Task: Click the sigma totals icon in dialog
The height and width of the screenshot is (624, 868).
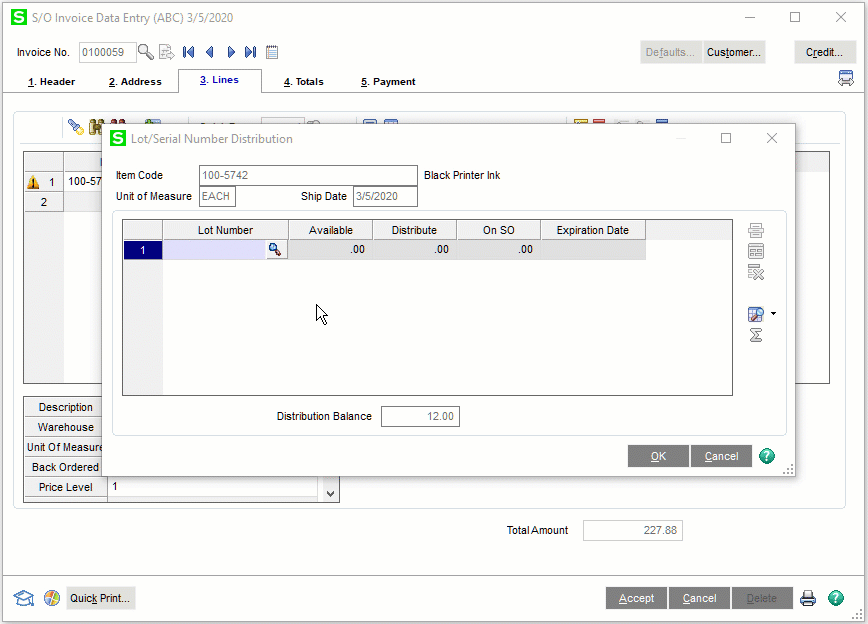Action: click(756, 335)
